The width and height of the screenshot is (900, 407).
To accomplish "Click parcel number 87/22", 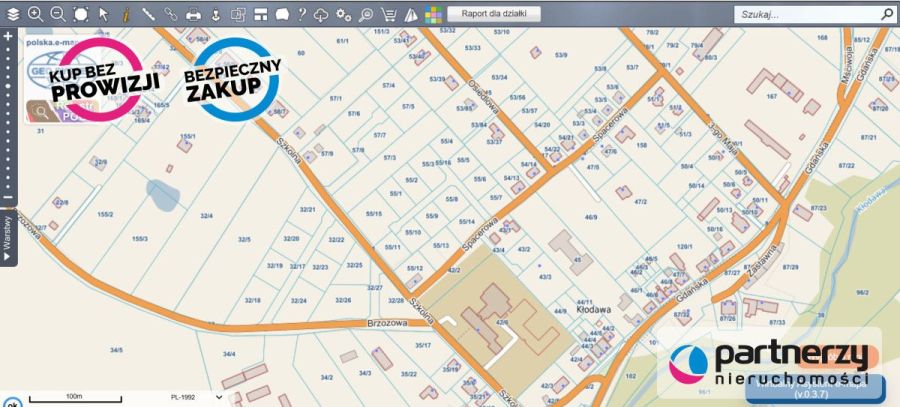I will click(847, 165).
